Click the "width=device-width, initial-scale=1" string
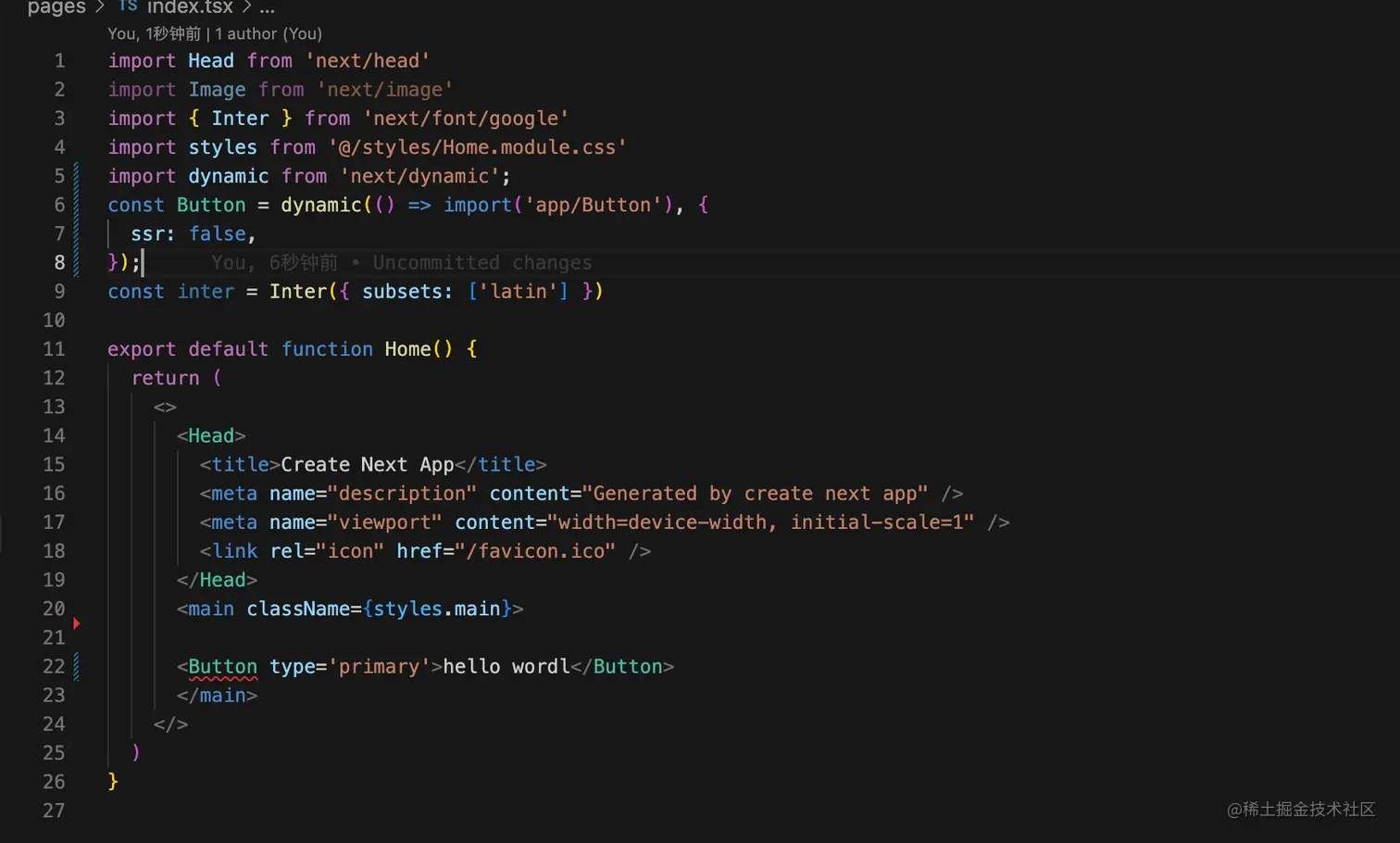This screenshot has height=843, width=1400. [x=761, y=522]
